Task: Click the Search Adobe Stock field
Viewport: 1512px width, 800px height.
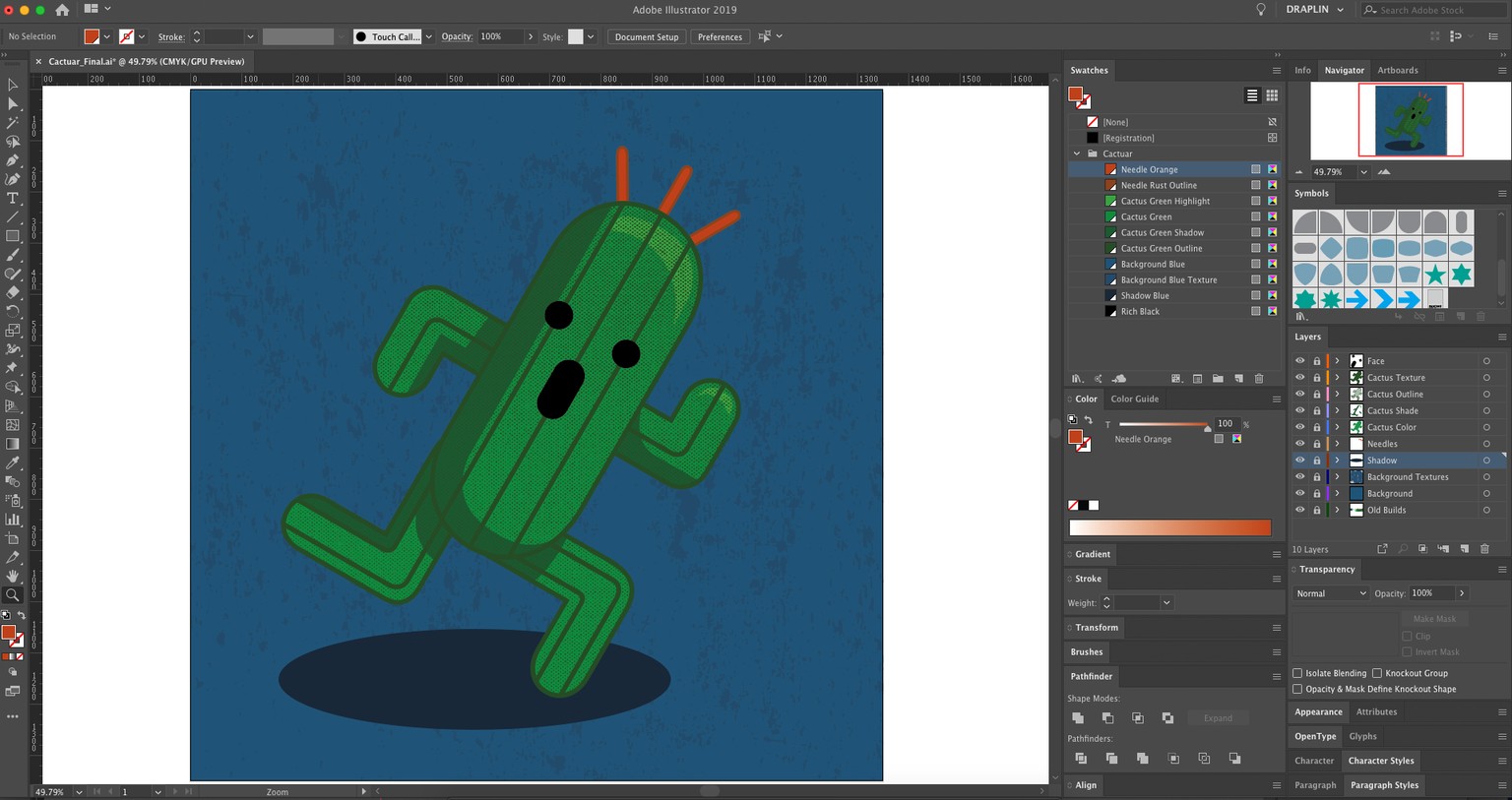Action: (1433, 10)
